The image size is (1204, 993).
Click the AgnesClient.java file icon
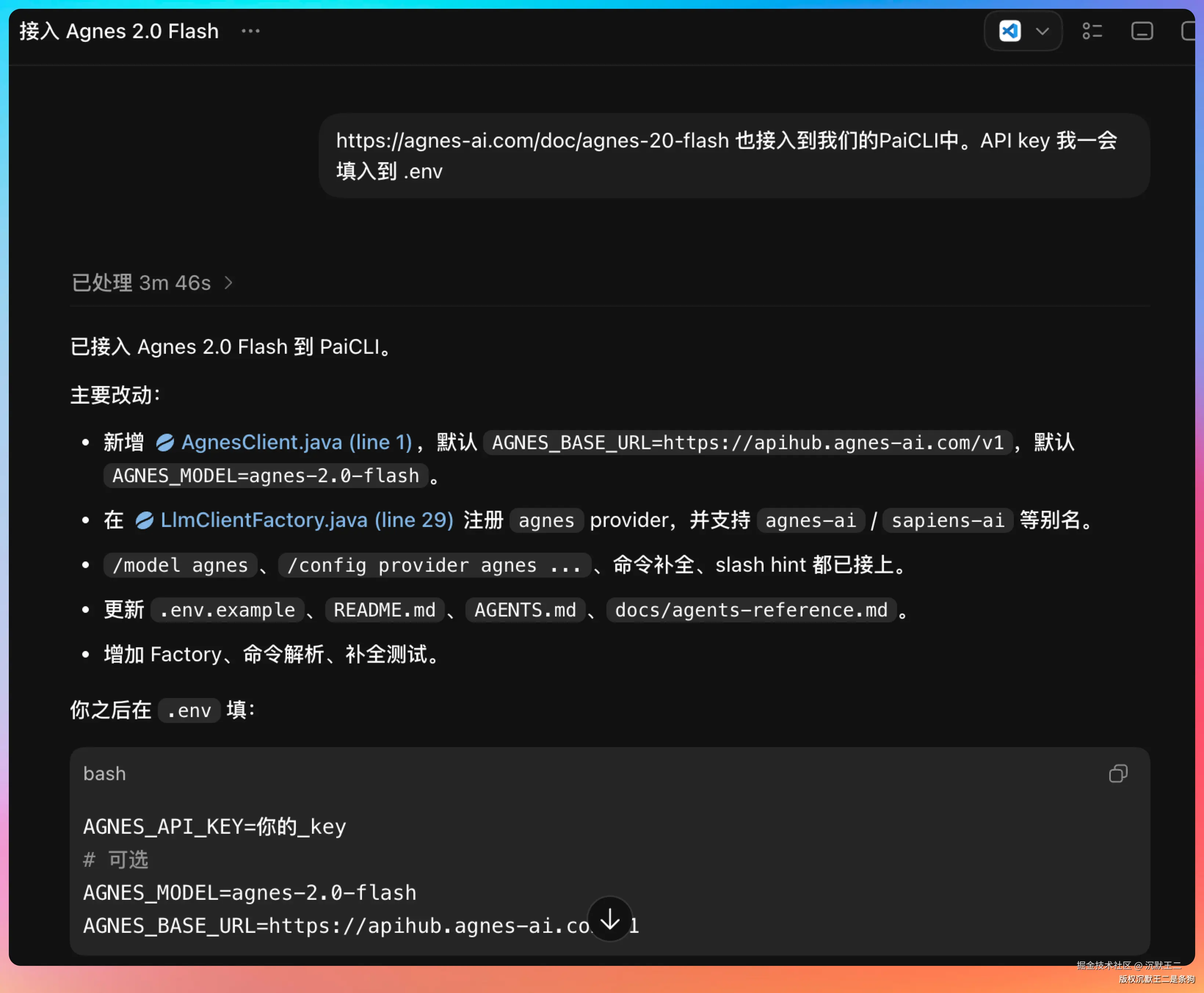click(x=166, y=442)
